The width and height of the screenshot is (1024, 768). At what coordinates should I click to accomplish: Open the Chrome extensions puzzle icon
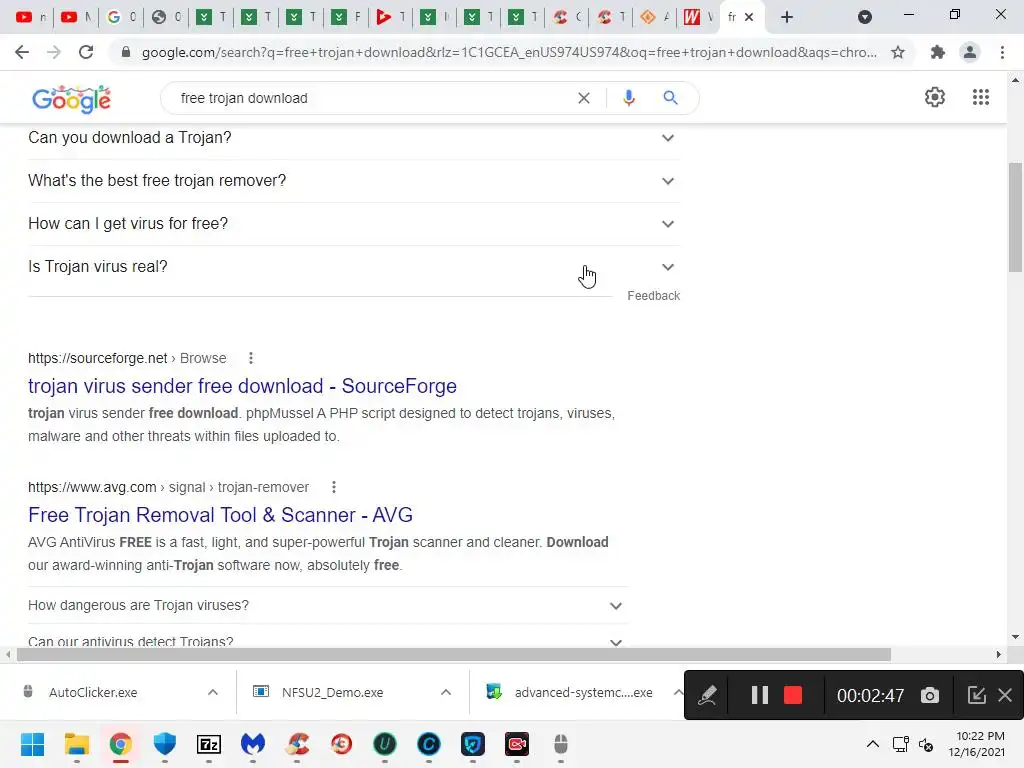click(938, 52)
